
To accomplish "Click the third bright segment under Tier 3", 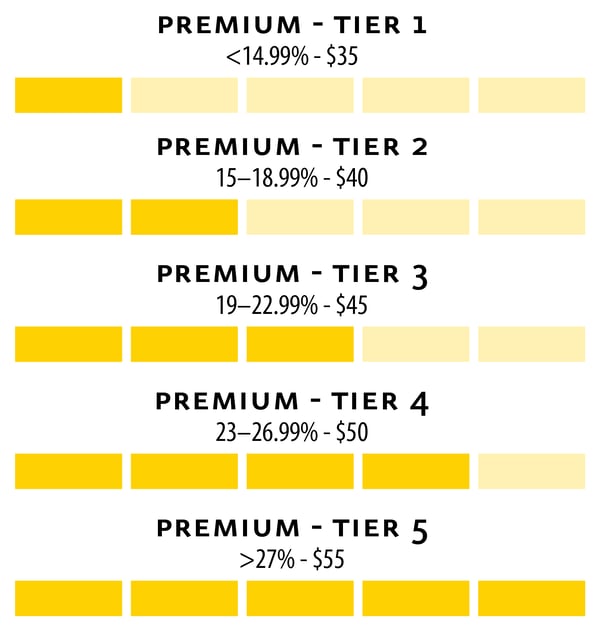I will 300,344.
